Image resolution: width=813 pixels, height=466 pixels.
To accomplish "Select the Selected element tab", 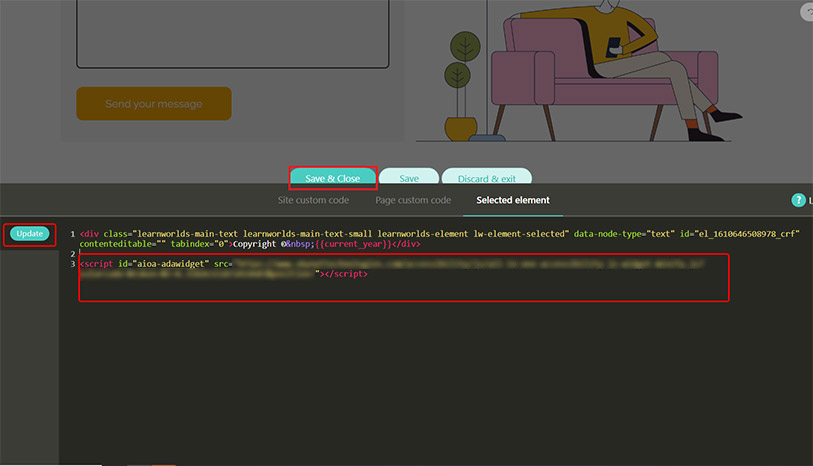I will 512,200.
